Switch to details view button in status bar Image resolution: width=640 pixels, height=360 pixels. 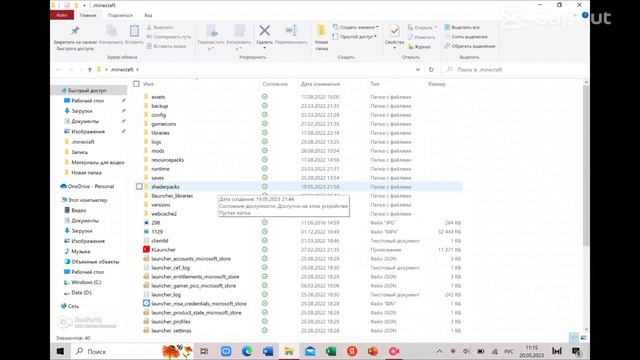574,338
